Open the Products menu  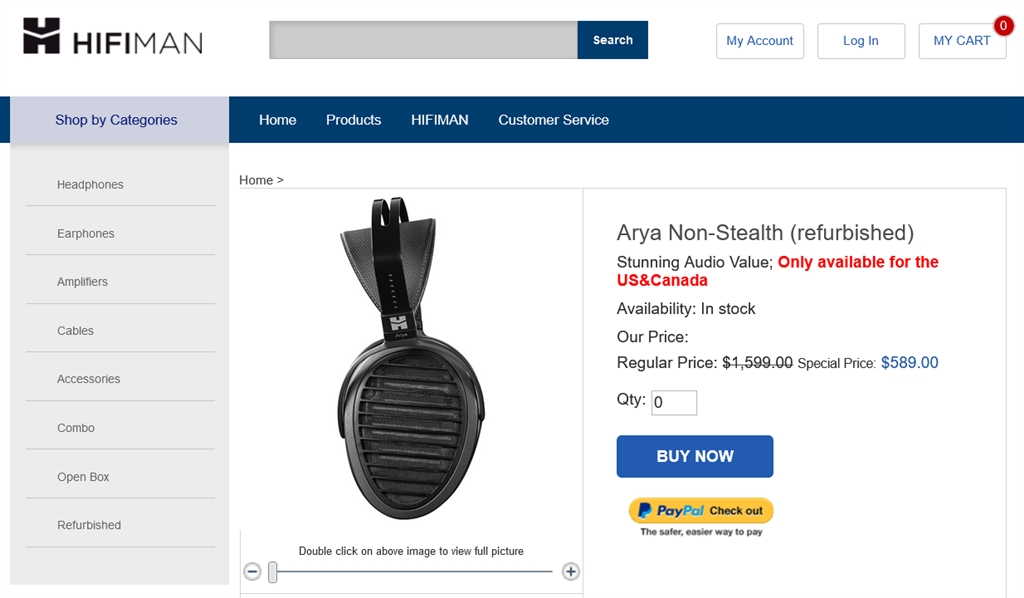[353, 120]
